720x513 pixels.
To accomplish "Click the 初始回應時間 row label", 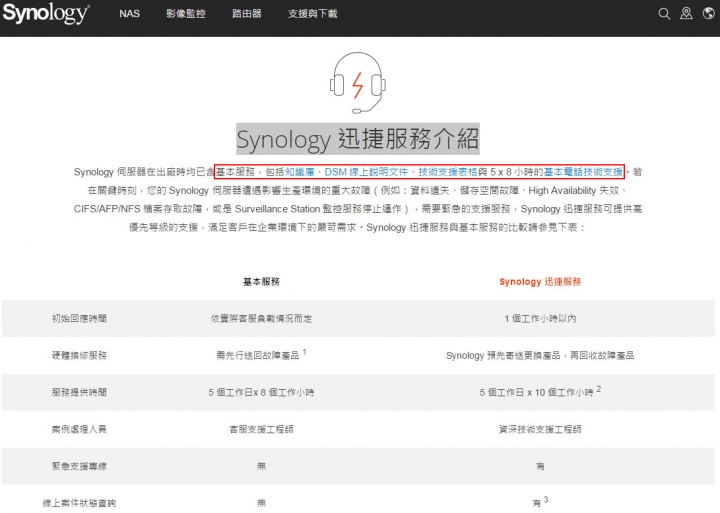I will point(79,318).
